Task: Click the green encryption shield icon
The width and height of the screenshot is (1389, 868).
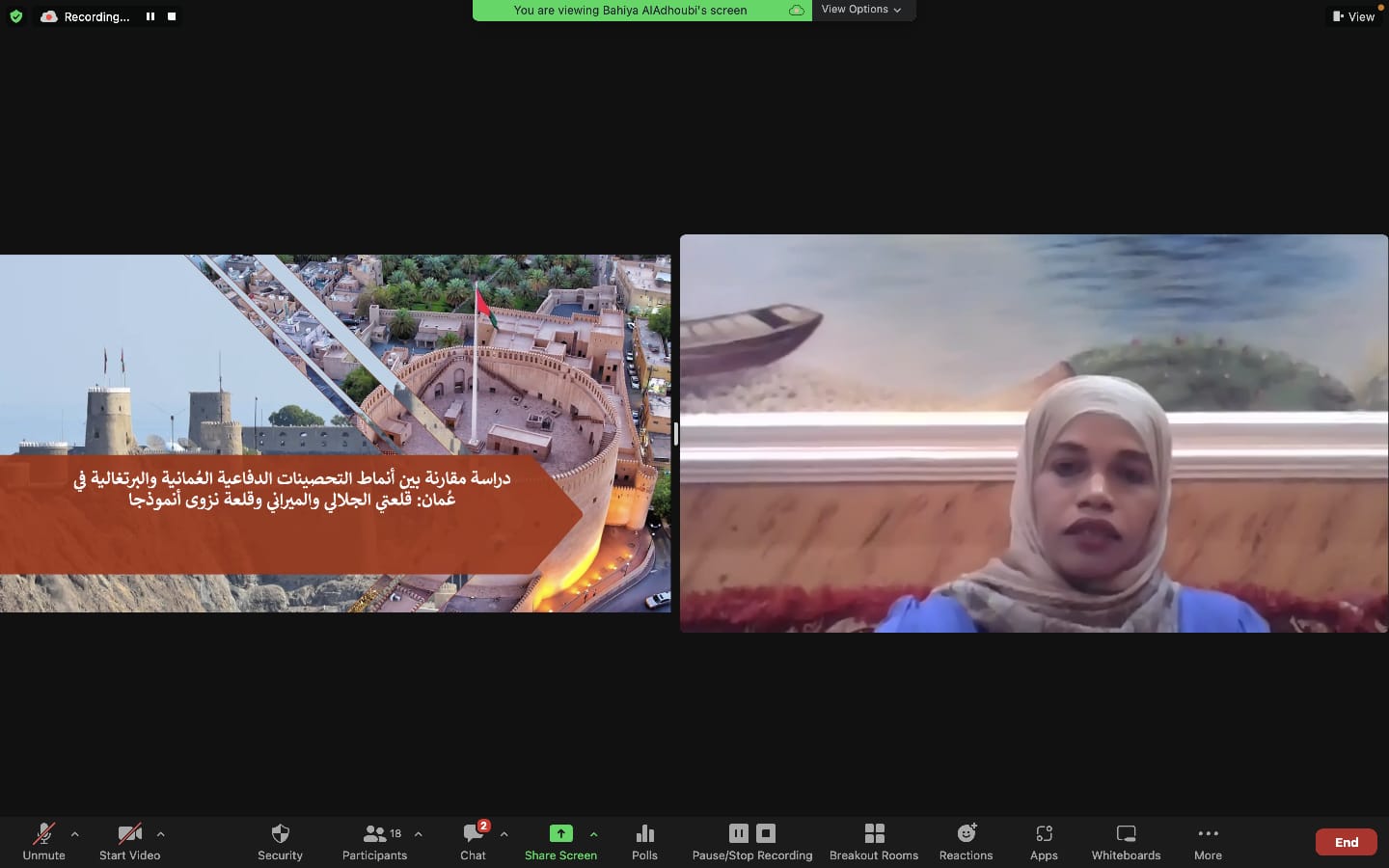Action: (15, 16)
